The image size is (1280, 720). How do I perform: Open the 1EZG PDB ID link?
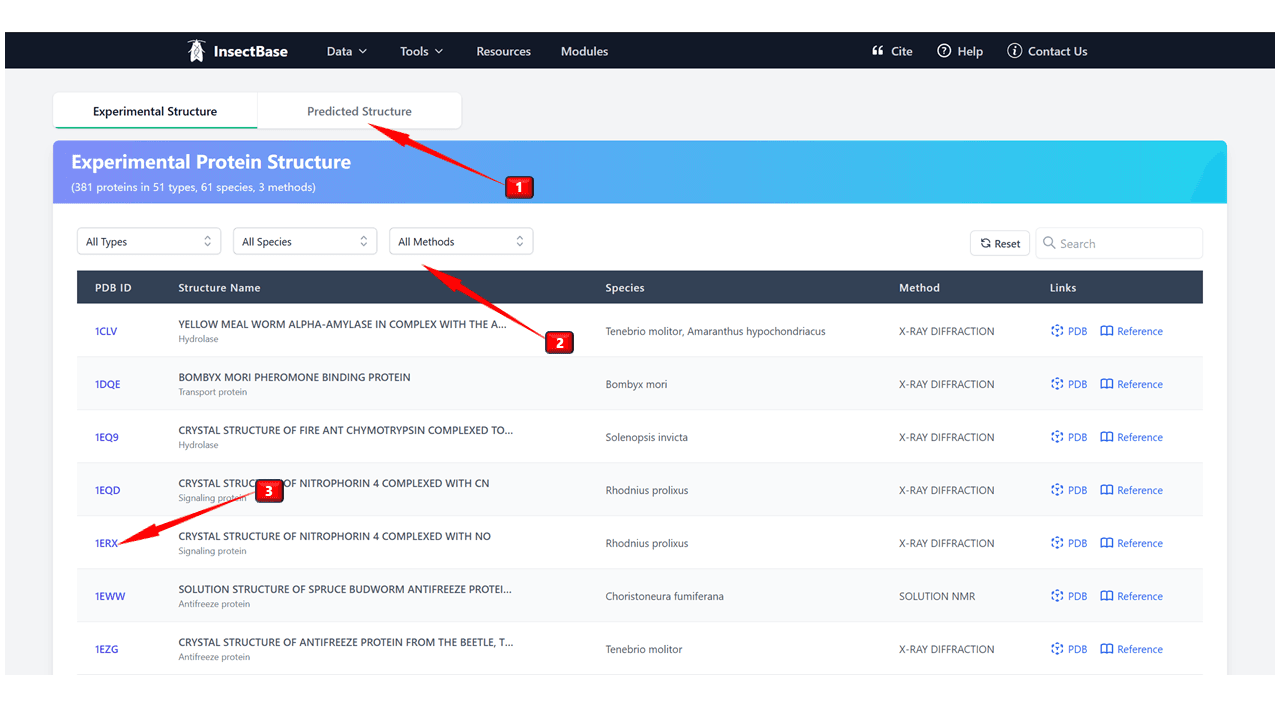point(107,649)
